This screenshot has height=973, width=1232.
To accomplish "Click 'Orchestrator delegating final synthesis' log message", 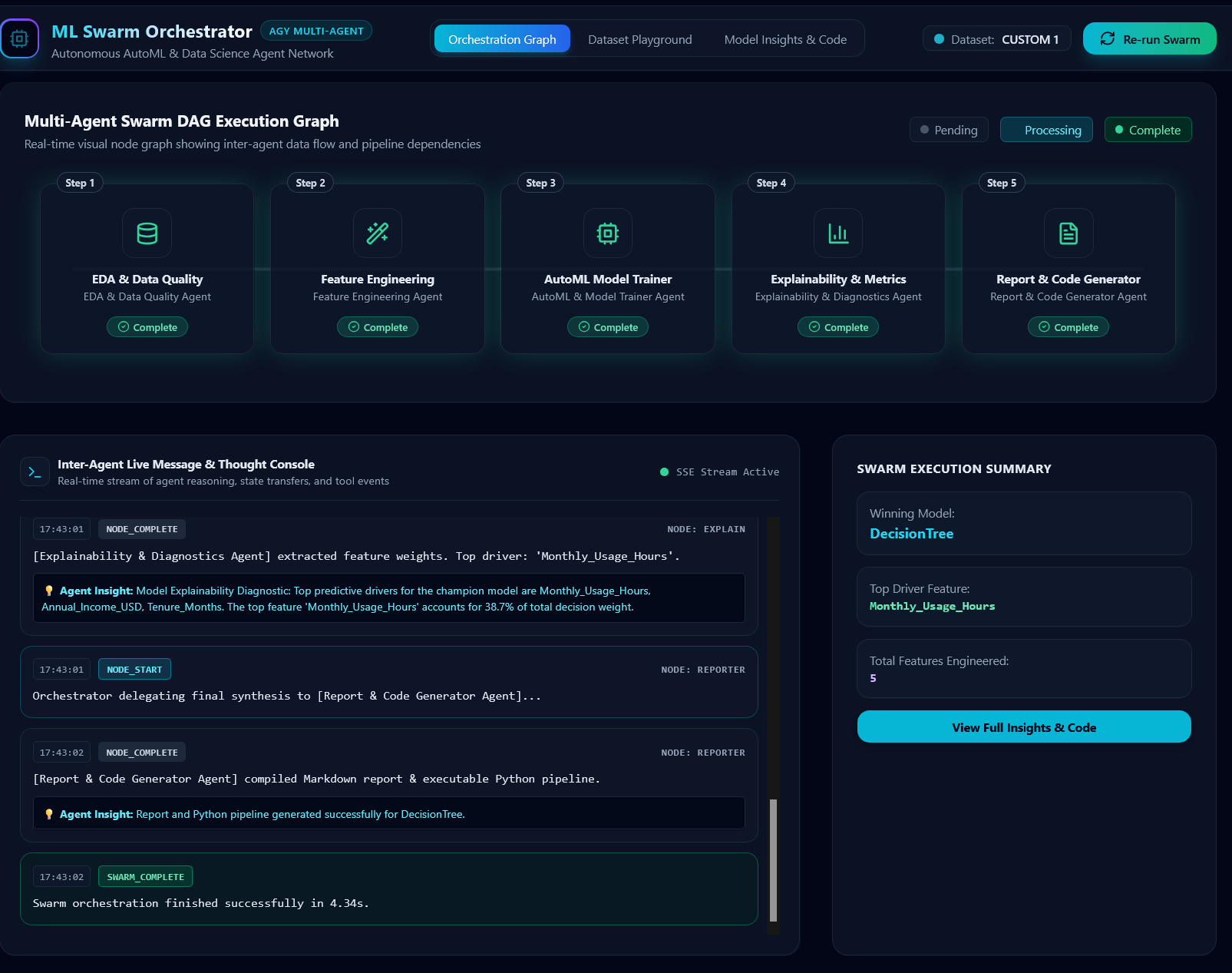I will pos(287,696).
